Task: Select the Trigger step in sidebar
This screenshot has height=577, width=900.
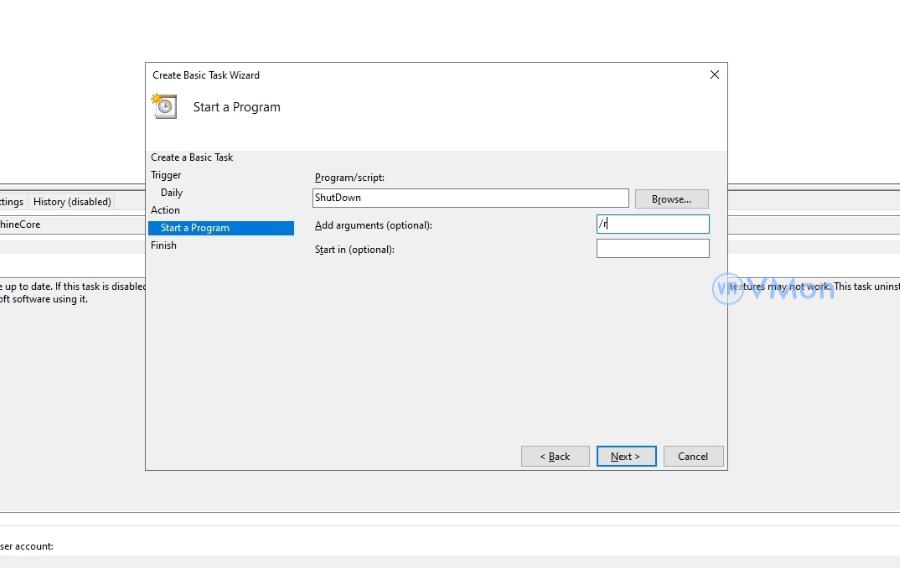Action: point(166,175)
